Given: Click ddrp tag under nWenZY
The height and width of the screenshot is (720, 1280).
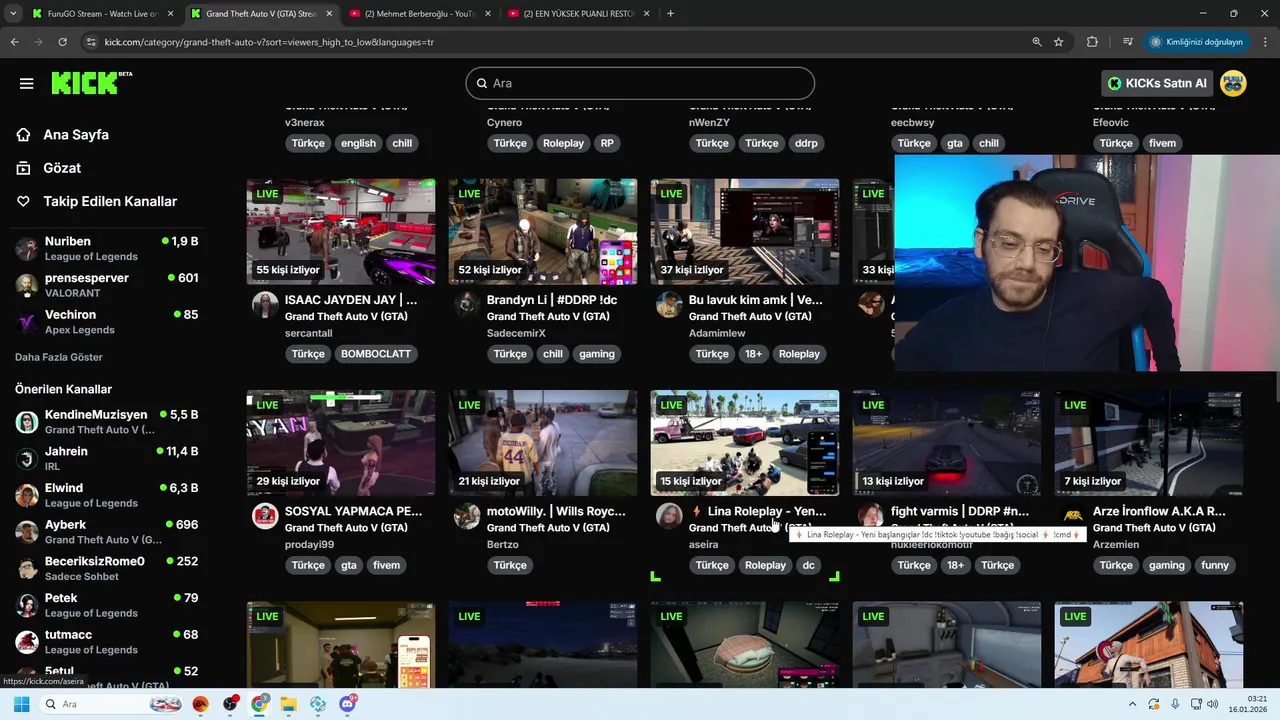Looking at the screenshot, I should coord(806,143).
